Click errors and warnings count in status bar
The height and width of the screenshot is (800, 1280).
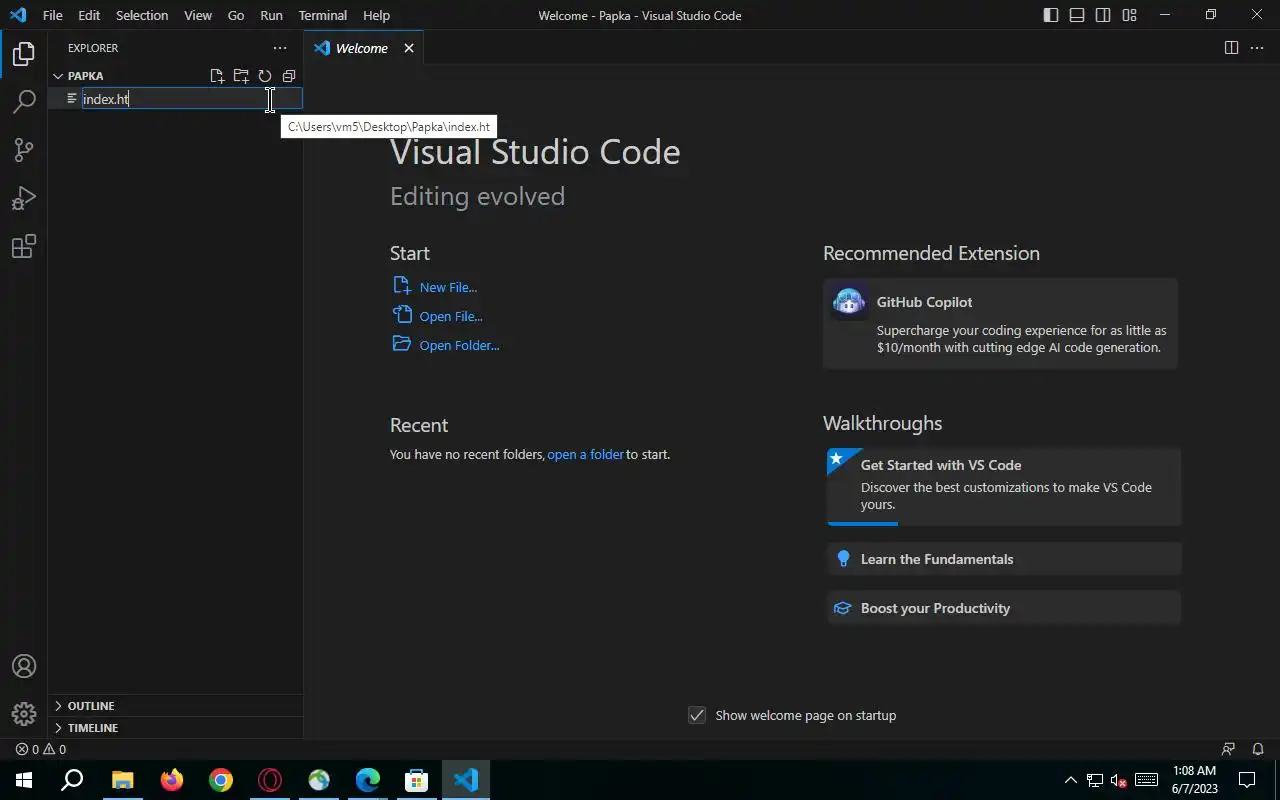pos(41,749)
